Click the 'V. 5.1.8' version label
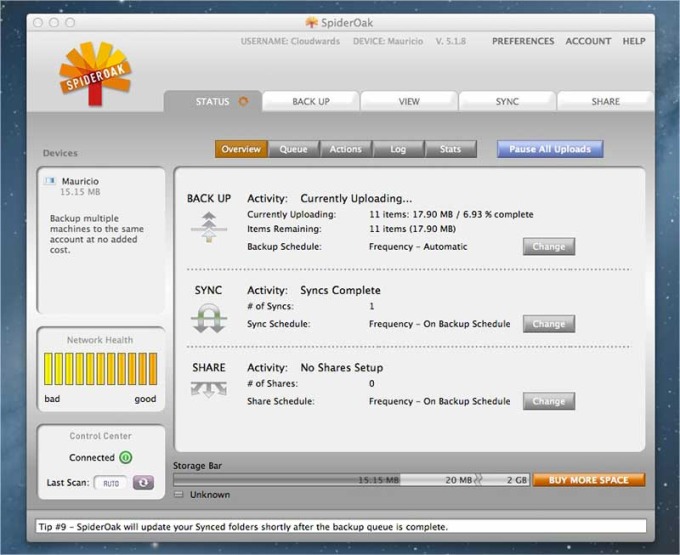680x555 pixels. (451, 41)
